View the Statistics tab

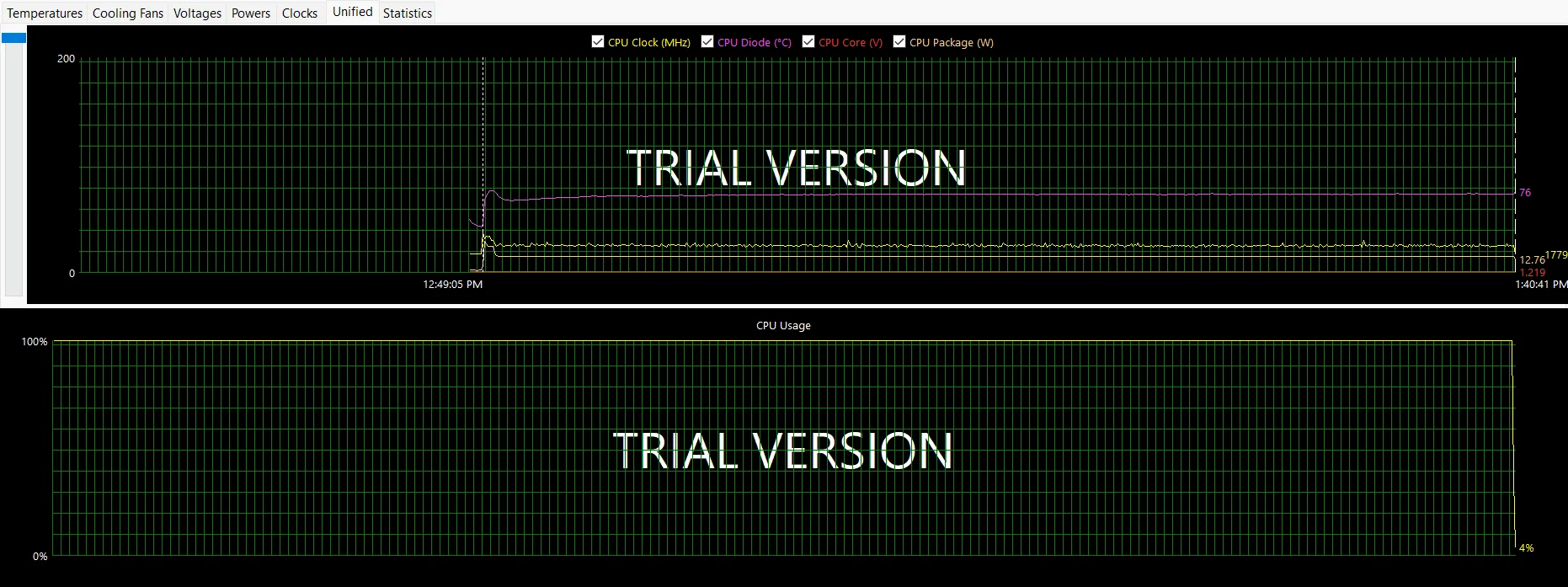407,13
